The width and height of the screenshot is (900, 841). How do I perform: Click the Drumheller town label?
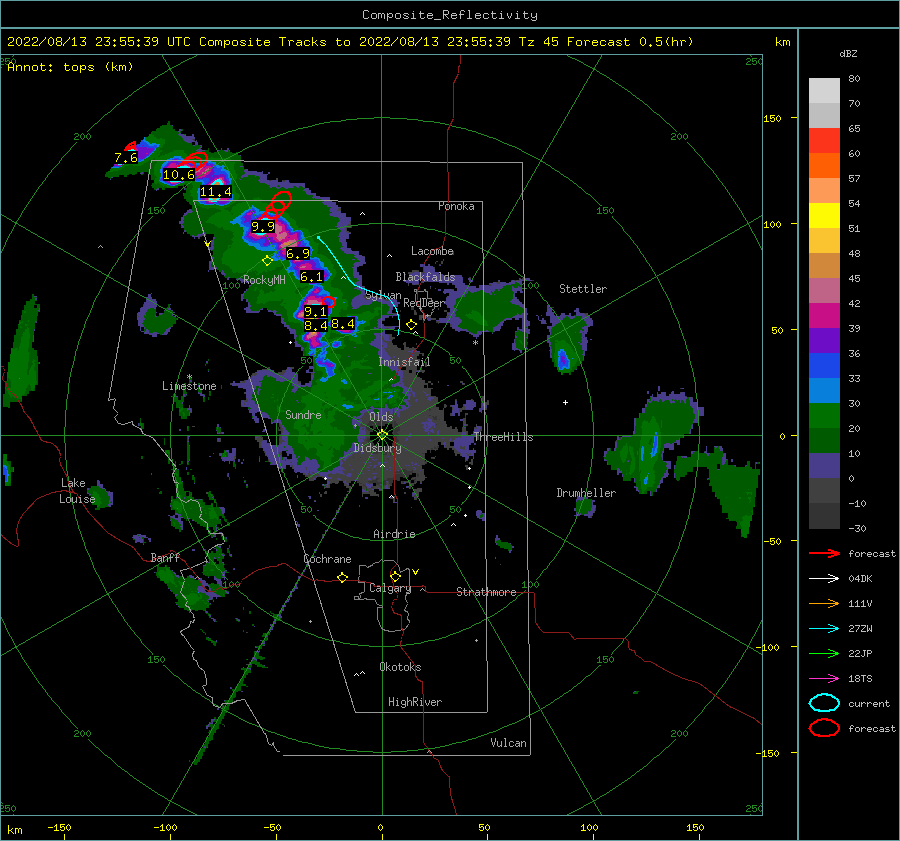586,493
